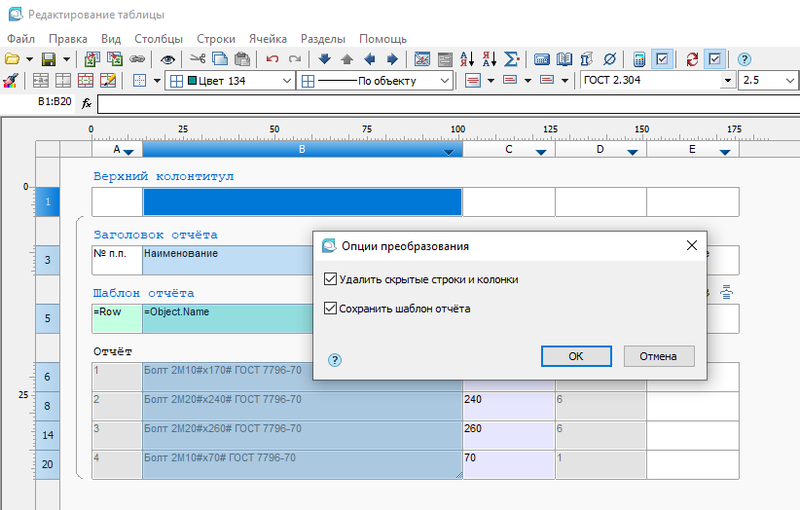This screenshot has height=510, width=800.
Task: Click the Redo arrow icon
Action: [294, 59]
